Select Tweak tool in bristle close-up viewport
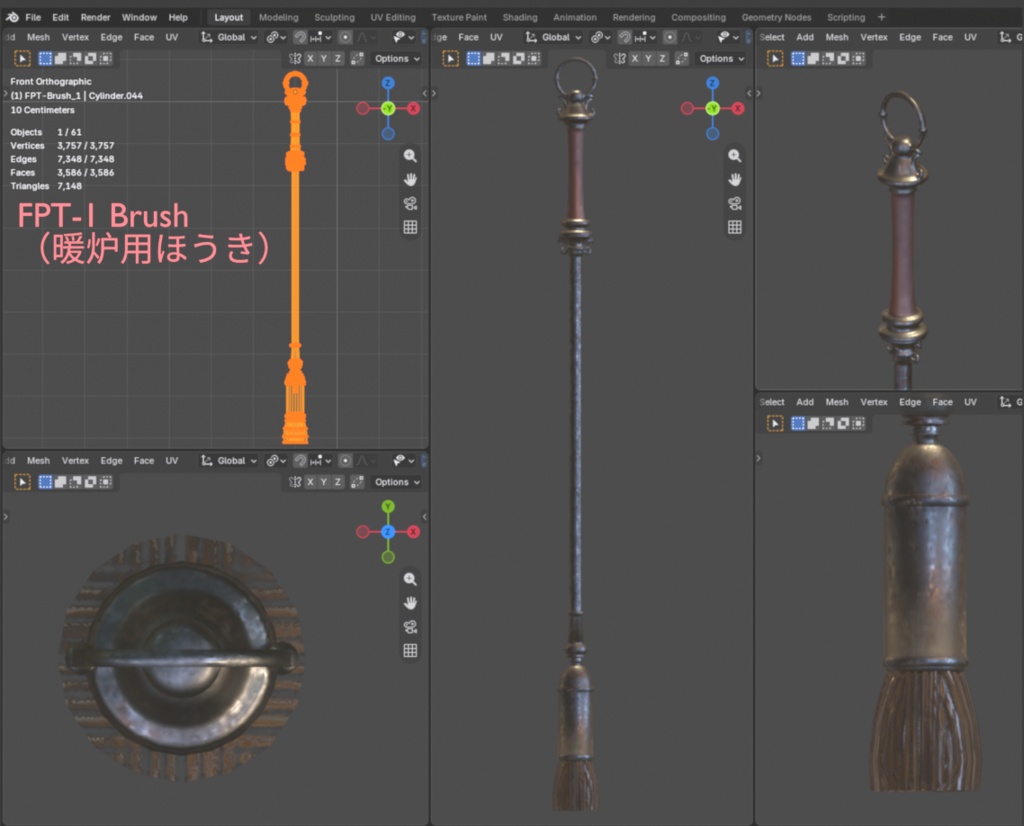The image size is (1024, 826). 775,423
